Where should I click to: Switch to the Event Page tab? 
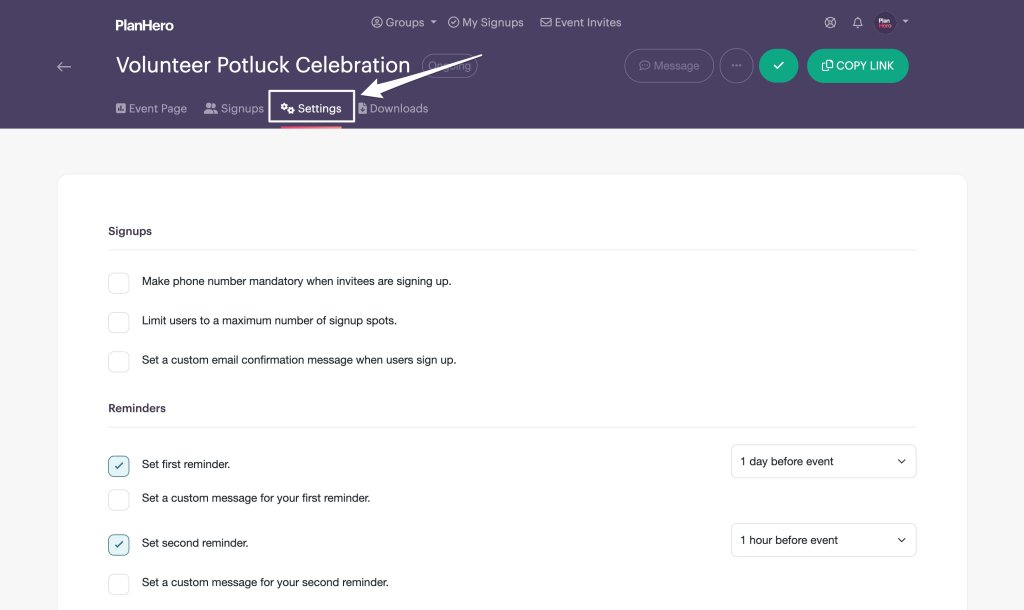point(151,108)
